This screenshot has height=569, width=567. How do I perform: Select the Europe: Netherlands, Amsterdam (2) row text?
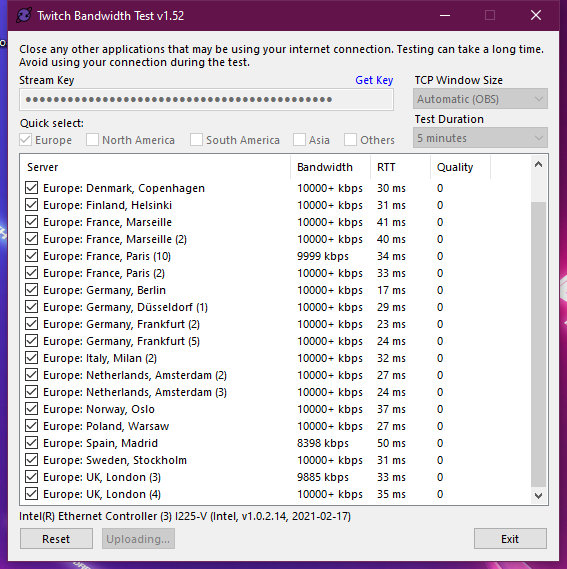135,375
